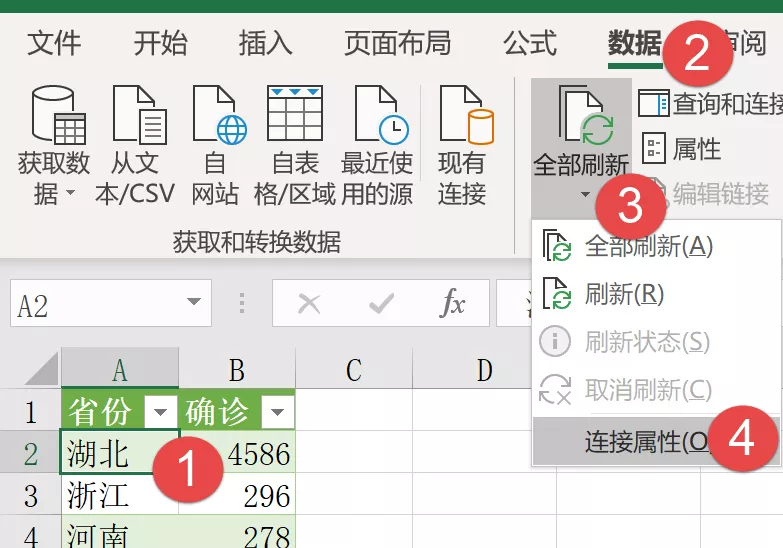The image size is (783, 548).
Task: Select row 1 header
Action: pos(30,412)
